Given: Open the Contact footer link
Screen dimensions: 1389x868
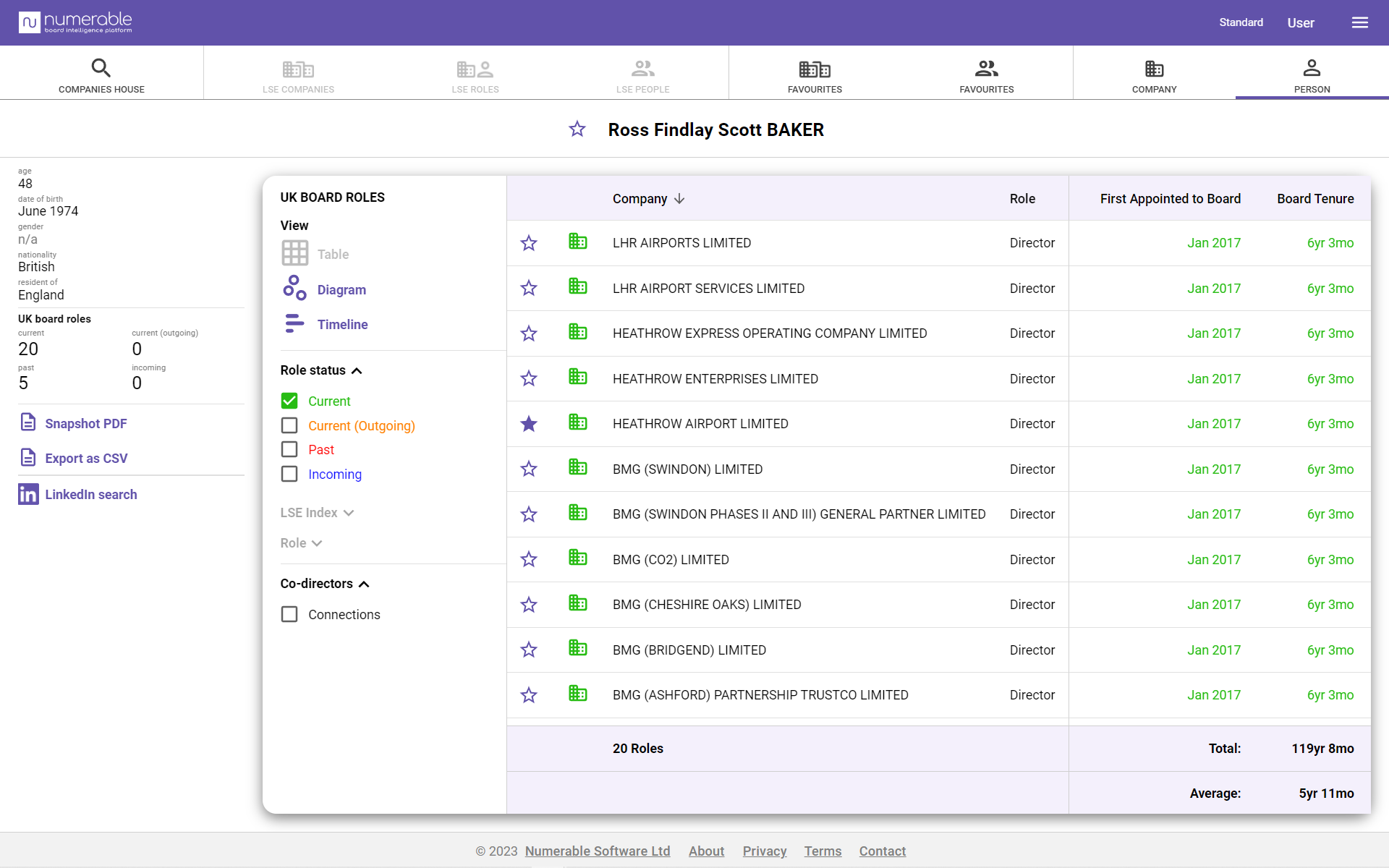Looking at the screenshot, I should [883, 851].
